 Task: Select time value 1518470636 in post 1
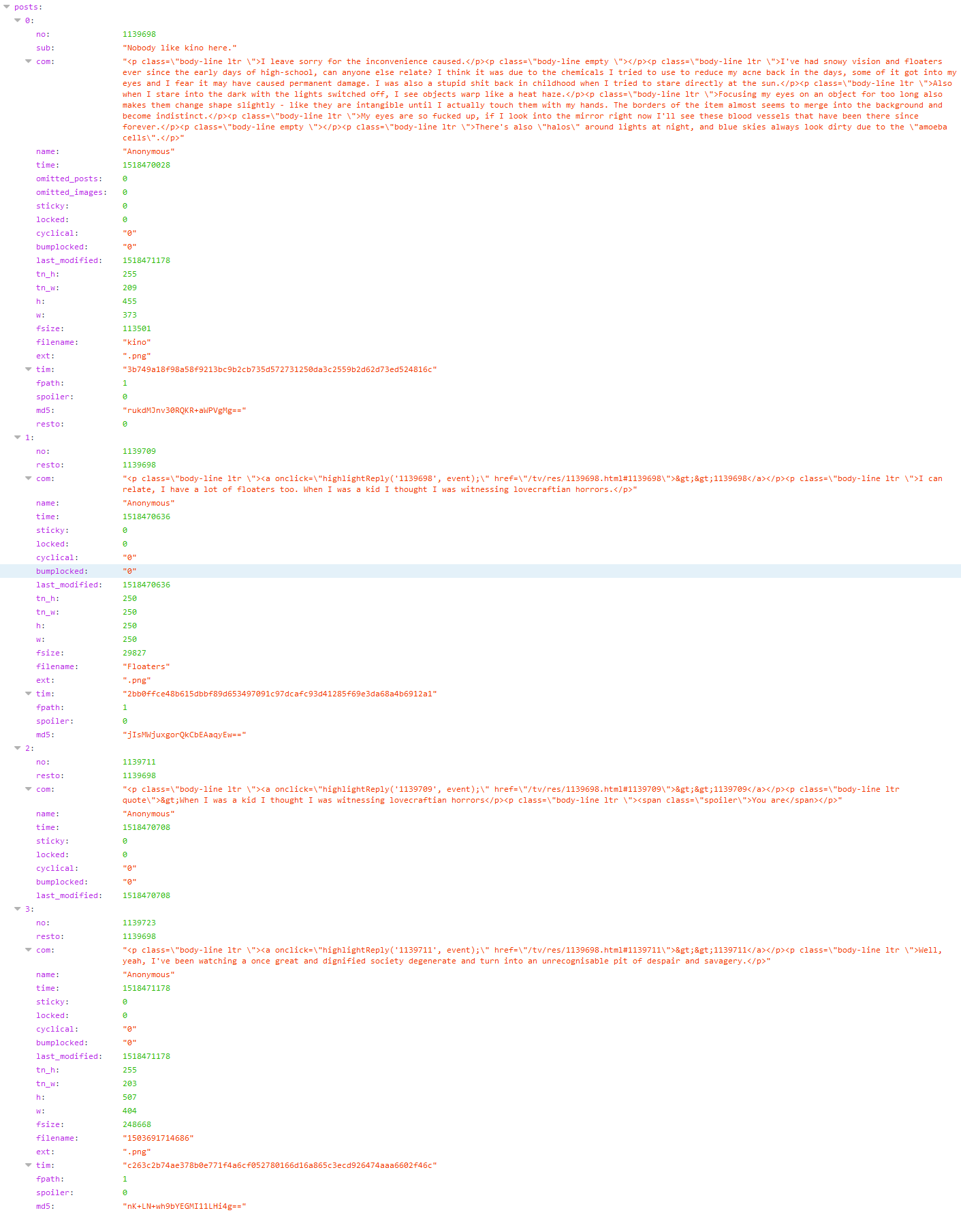(x=146, y=517)
